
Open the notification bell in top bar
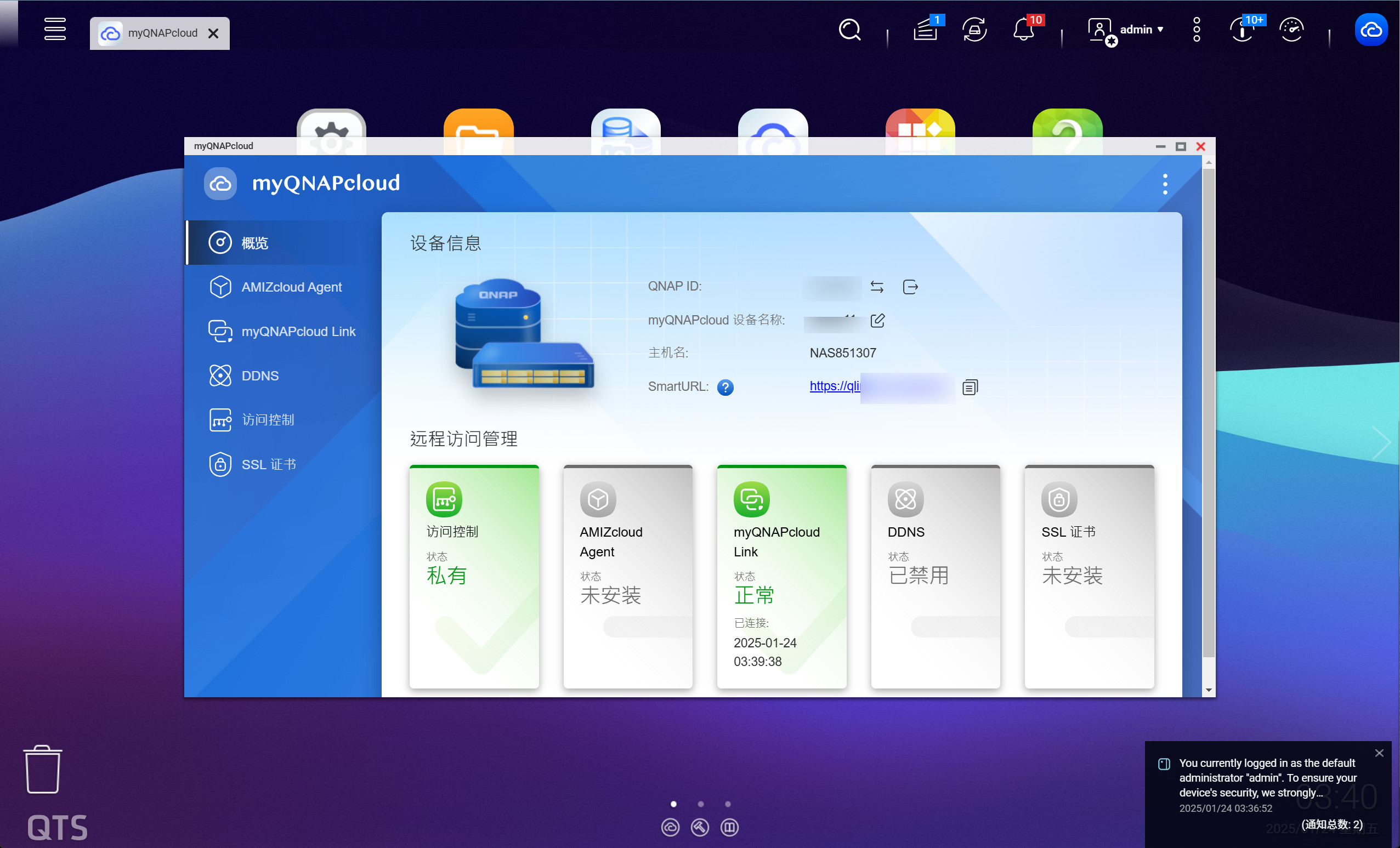pyautogui.click(x=1023, y=30)
